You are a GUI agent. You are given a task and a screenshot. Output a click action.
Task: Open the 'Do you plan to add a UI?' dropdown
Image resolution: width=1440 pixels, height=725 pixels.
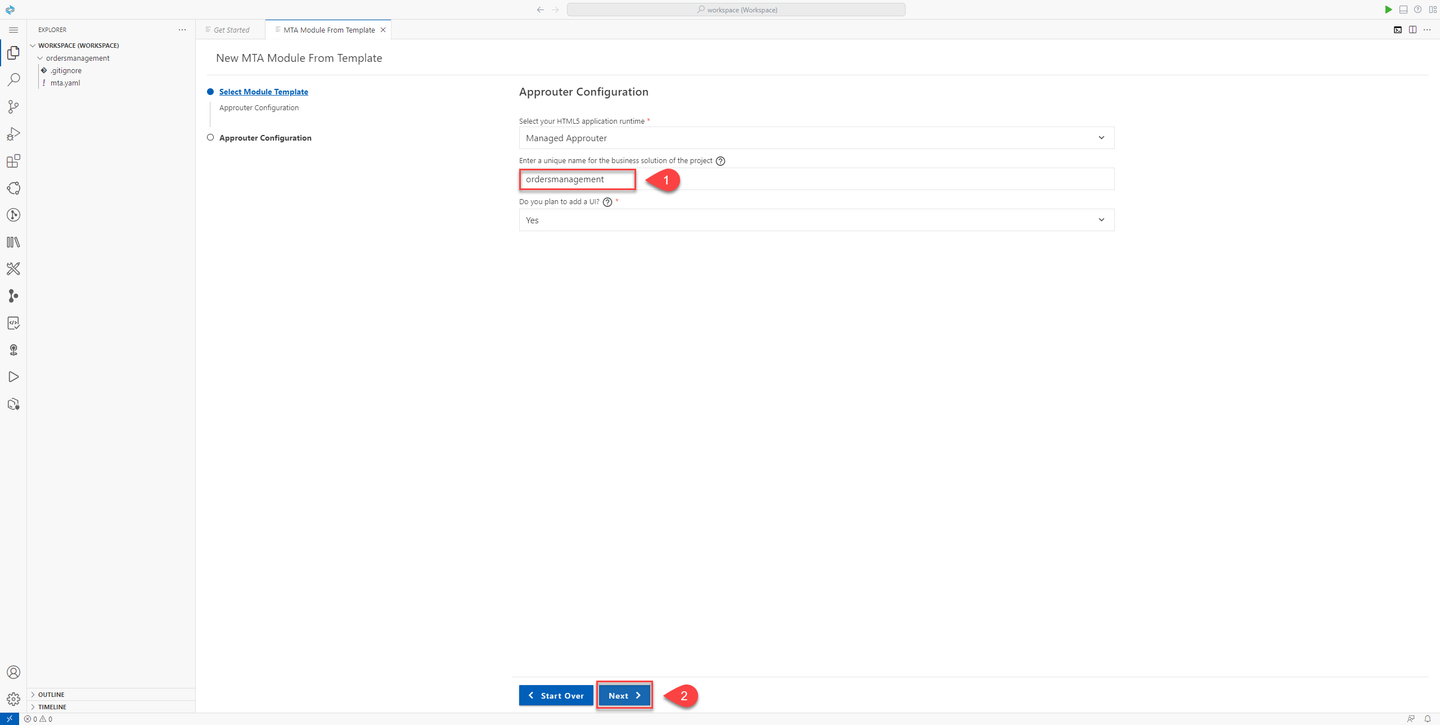816,220
